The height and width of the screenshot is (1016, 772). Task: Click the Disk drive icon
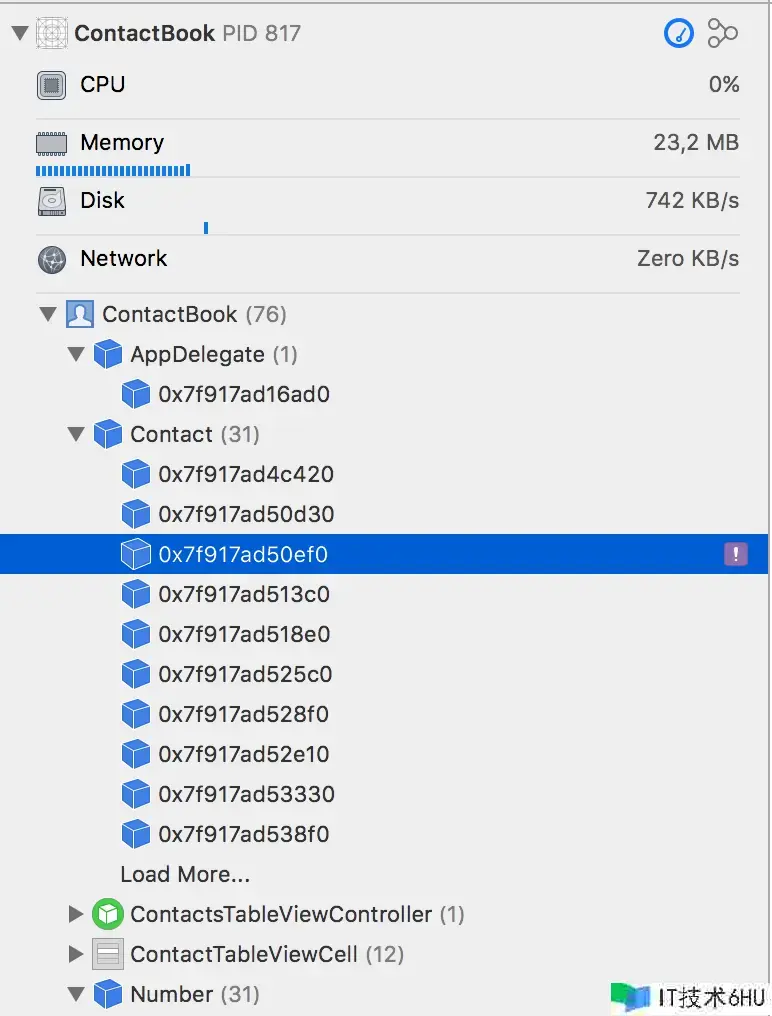point(51,201)
